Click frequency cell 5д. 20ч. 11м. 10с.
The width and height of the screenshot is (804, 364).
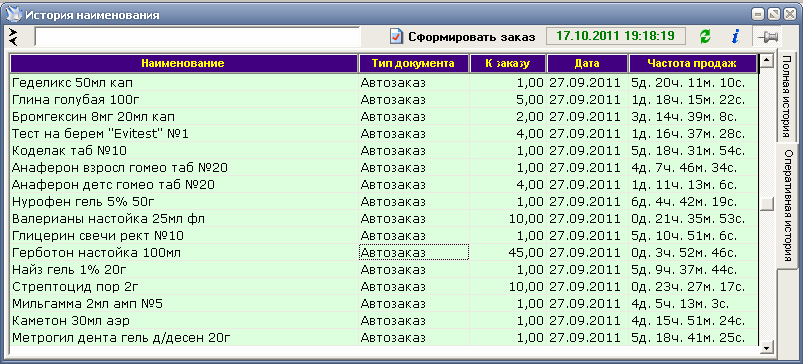(693, 83)
